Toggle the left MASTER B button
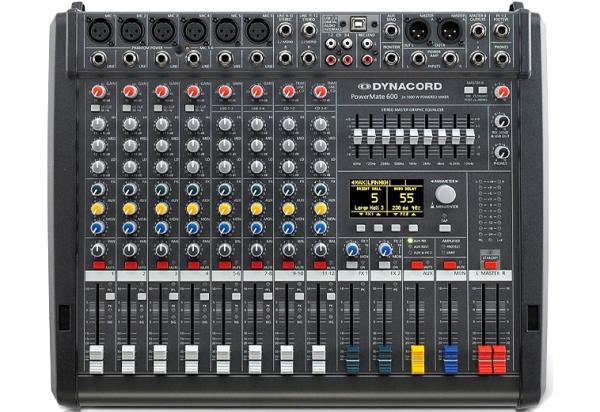The height and width of the screenshot is (412, 600). pos(468,90)
